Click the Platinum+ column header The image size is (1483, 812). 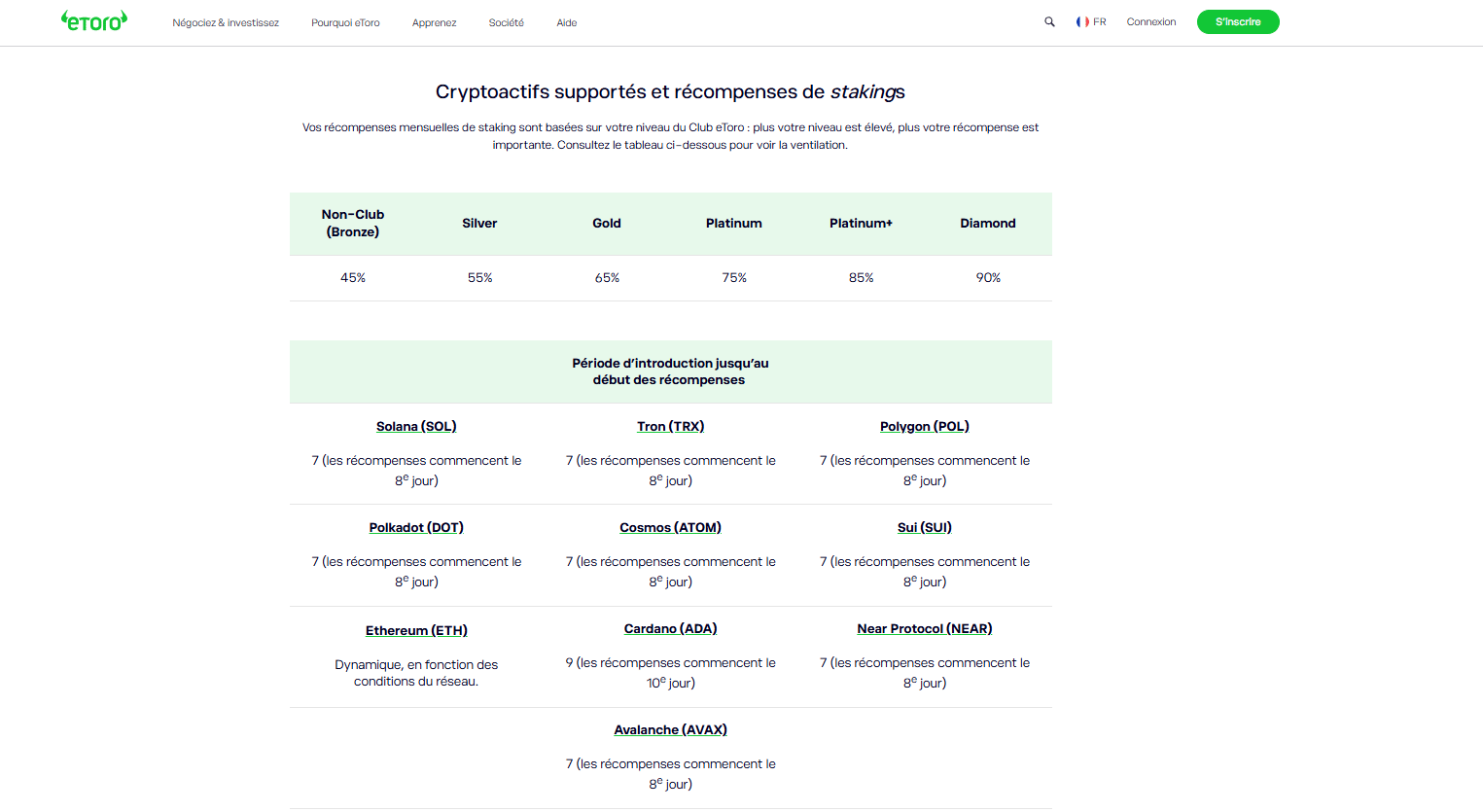861,223
